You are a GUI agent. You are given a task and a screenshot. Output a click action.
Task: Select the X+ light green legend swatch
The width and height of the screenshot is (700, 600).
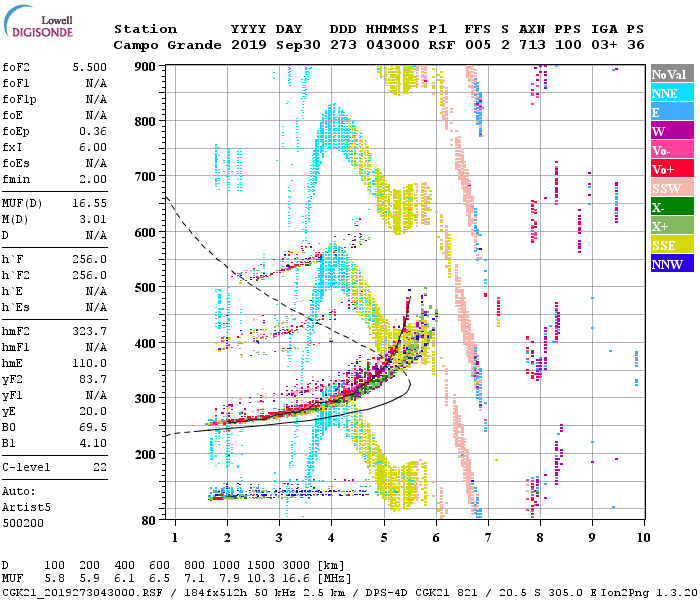pos(672,226)
